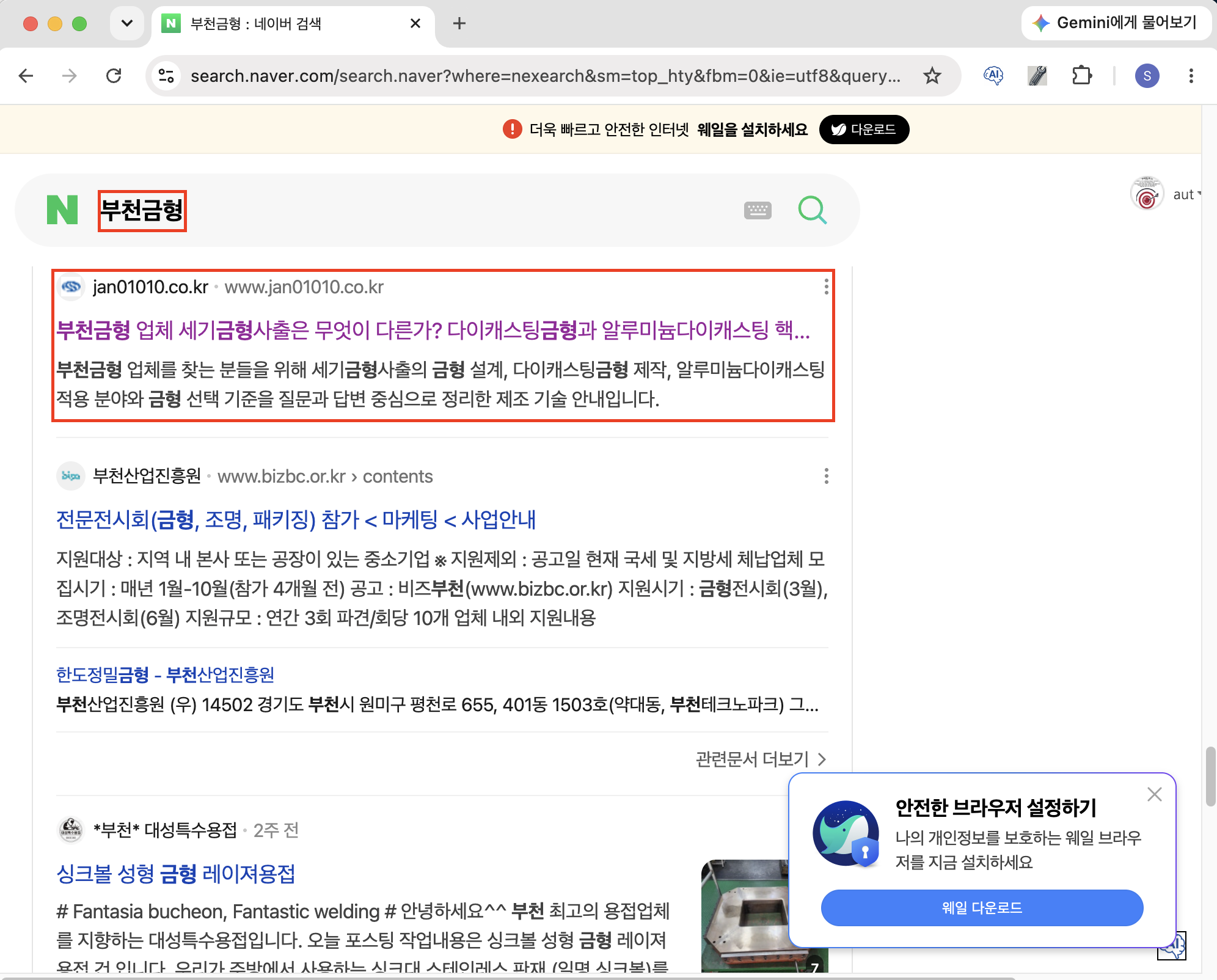Screen dimensions: 1217x980
Task: Click the 다운로드 button in banner
Action: [864, 130]
